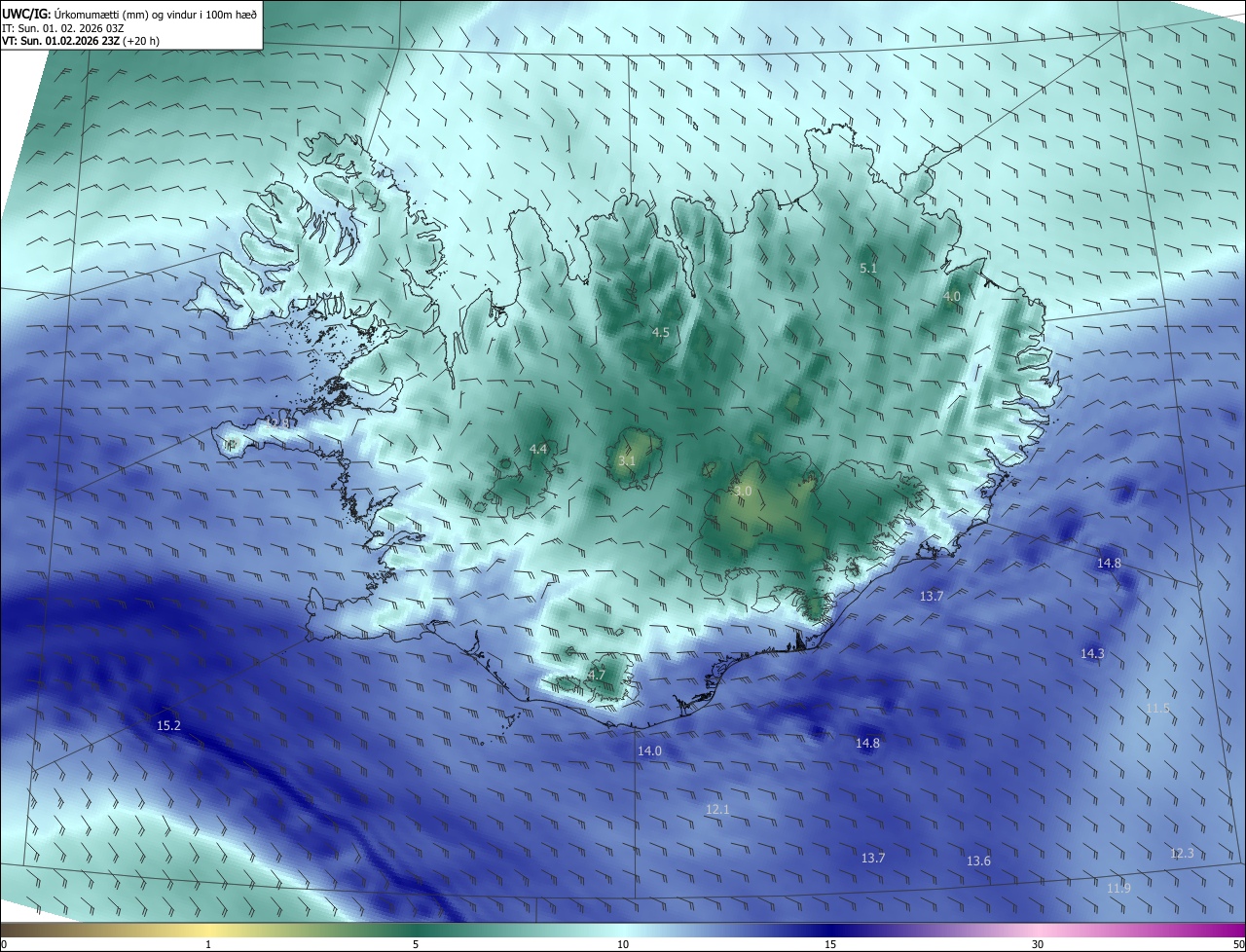Click the 14.3 value over the ocean
Image resolution: width=1246 pixels, height=952 pixels.
(x=1092, y=654)
